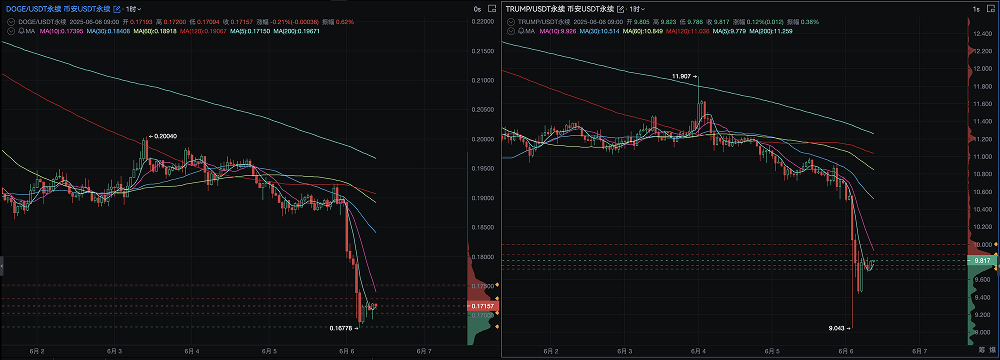Click the 1s countdown in TRUMP chart
Viewport: 1000px width, 360px height.
pos(976,10)
